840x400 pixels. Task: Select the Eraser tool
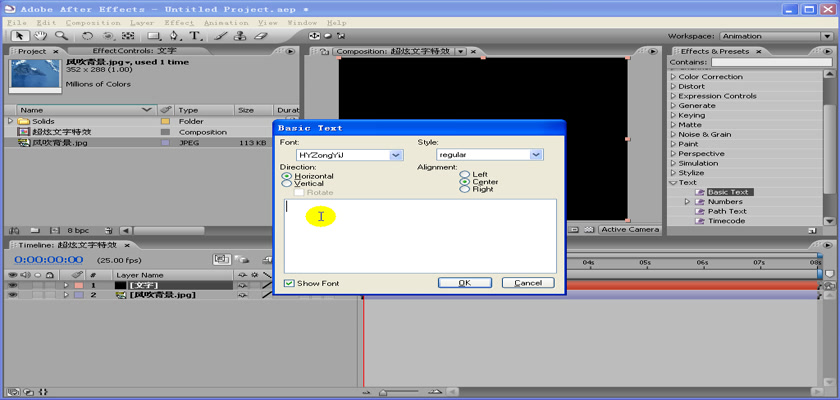point(260,36)
